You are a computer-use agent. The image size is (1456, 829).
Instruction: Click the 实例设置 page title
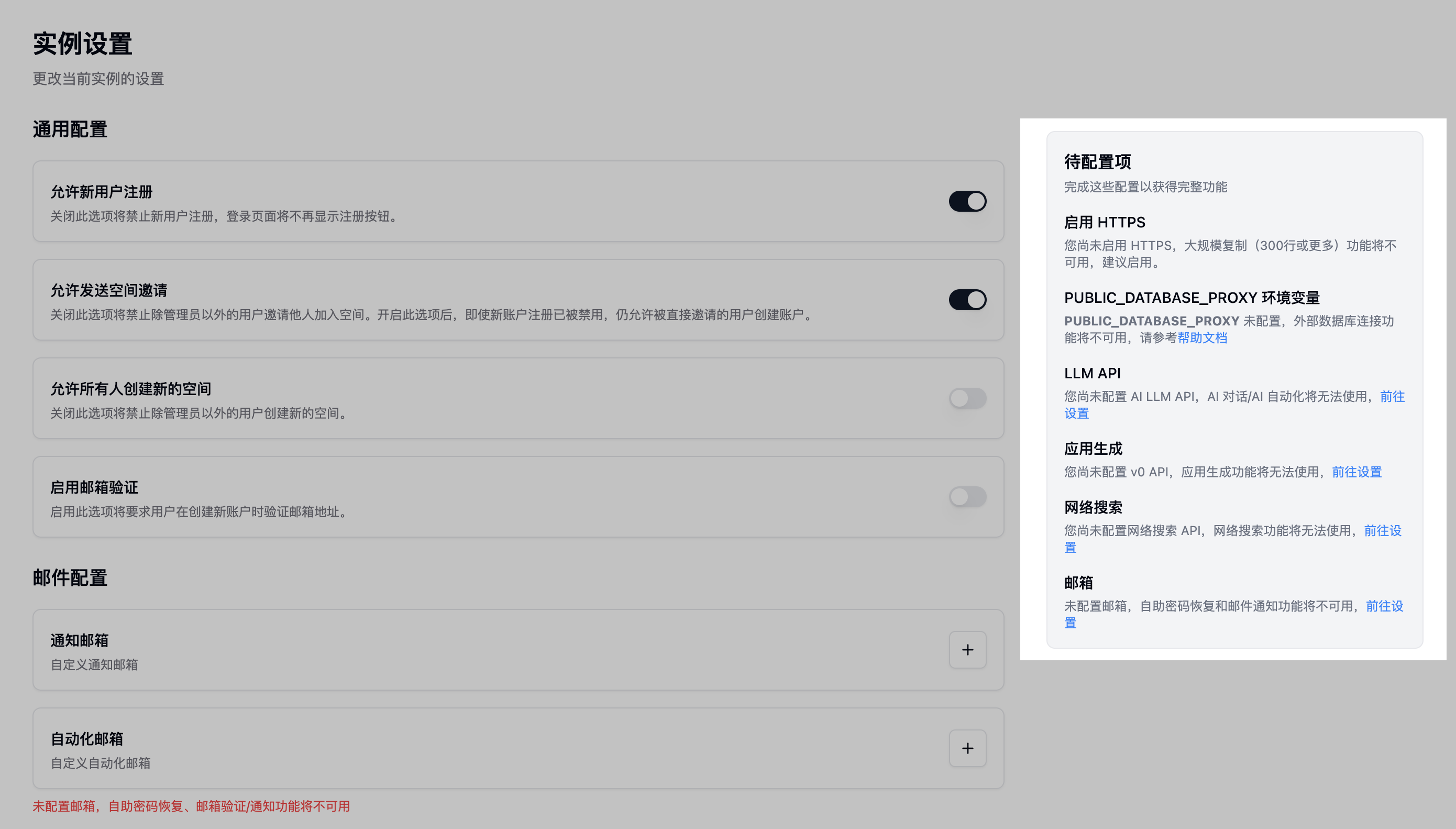(83, 44)
